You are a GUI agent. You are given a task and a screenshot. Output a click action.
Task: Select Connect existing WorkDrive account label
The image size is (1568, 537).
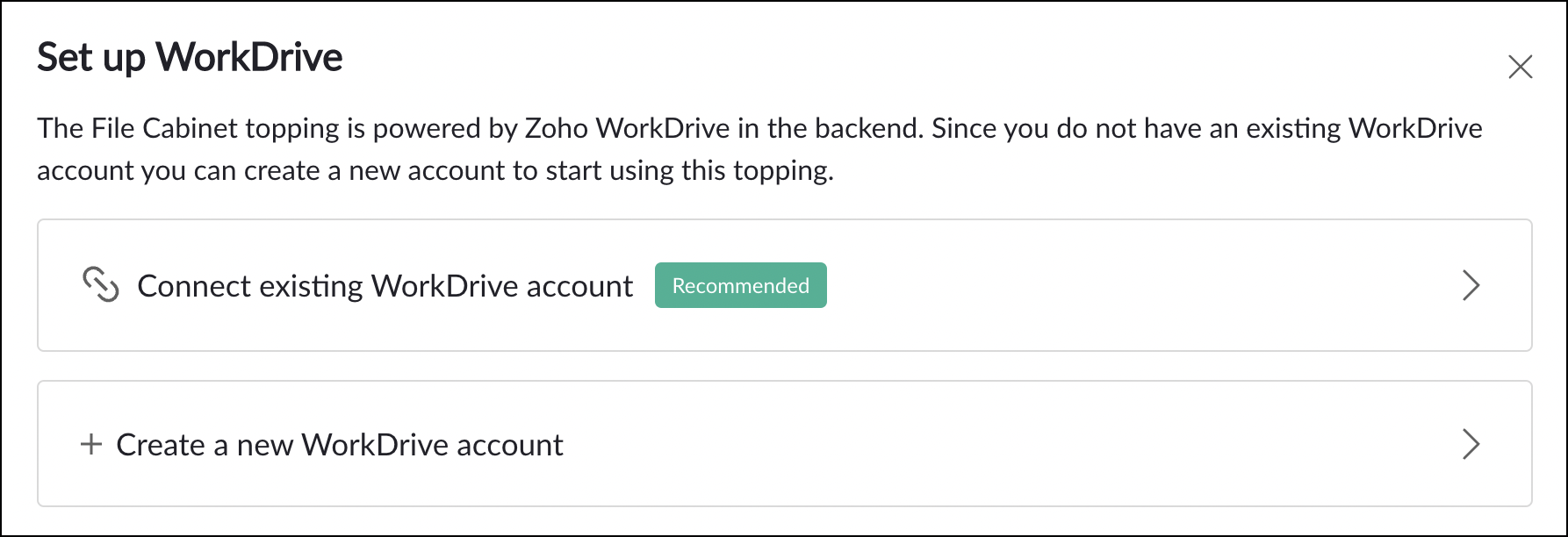385,286
